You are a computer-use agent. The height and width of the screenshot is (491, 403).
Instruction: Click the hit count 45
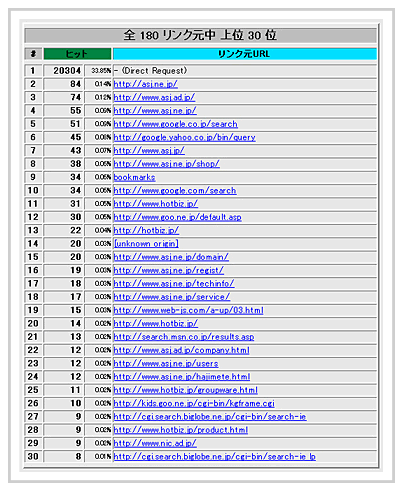click(x=76, y=137)
